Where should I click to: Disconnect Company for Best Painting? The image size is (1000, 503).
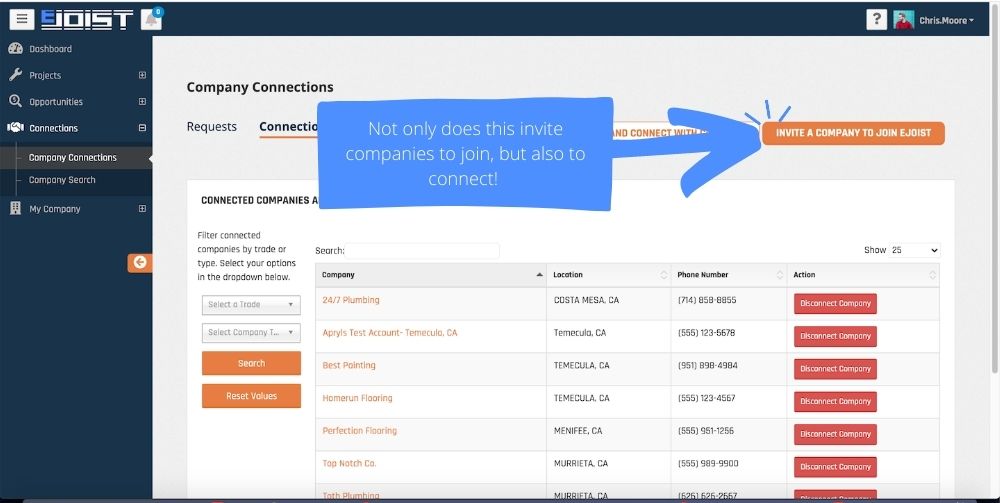tap(835, 368)
